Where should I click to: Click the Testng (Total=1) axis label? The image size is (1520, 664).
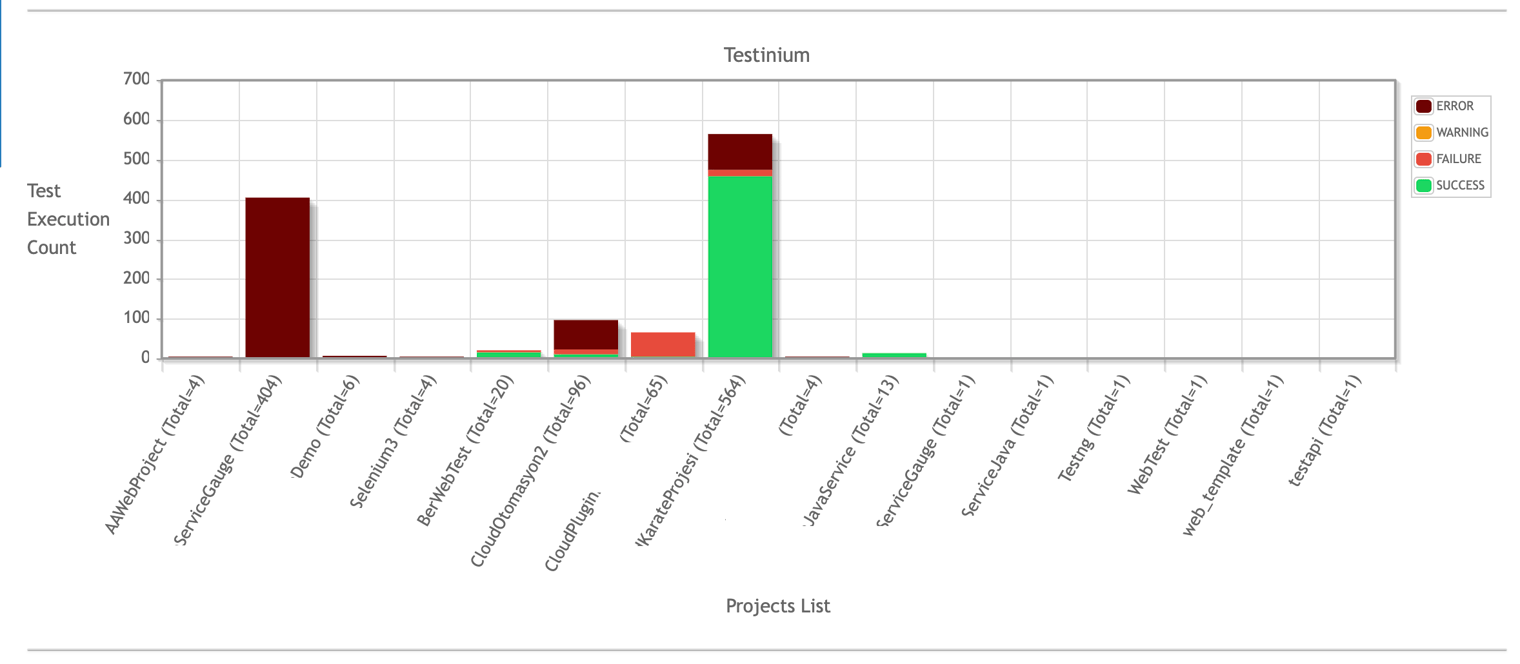(1097, 427)
